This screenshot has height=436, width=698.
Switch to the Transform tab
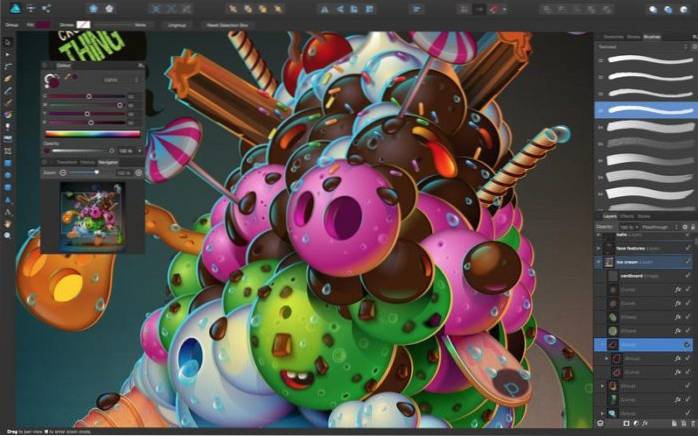point(67,163)
